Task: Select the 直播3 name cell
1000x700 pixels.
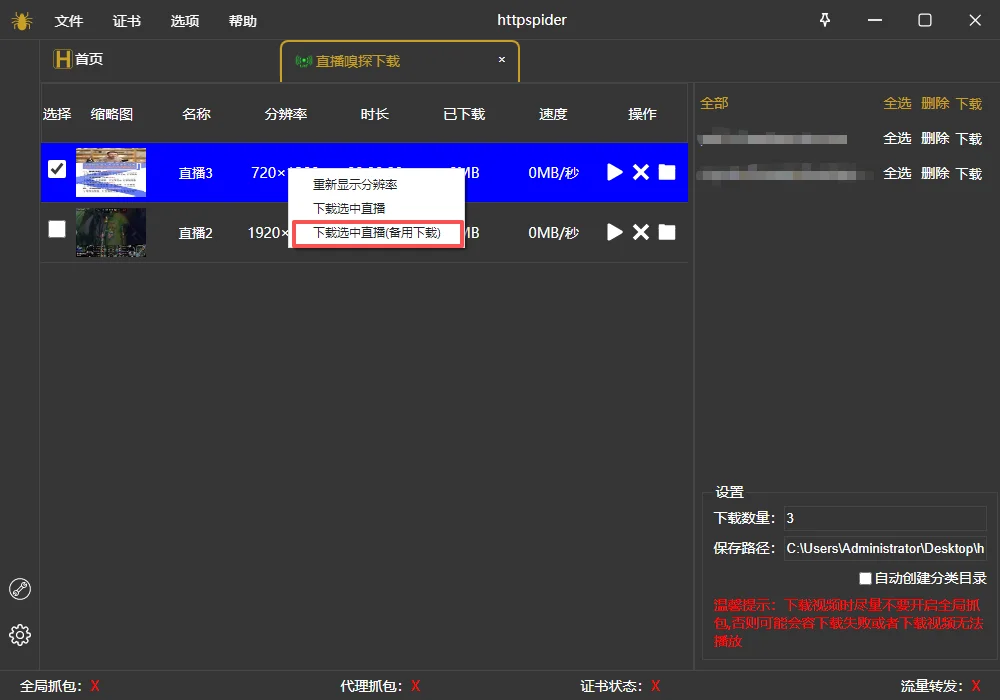Action: pyautogui.click(x=195, y=173)
